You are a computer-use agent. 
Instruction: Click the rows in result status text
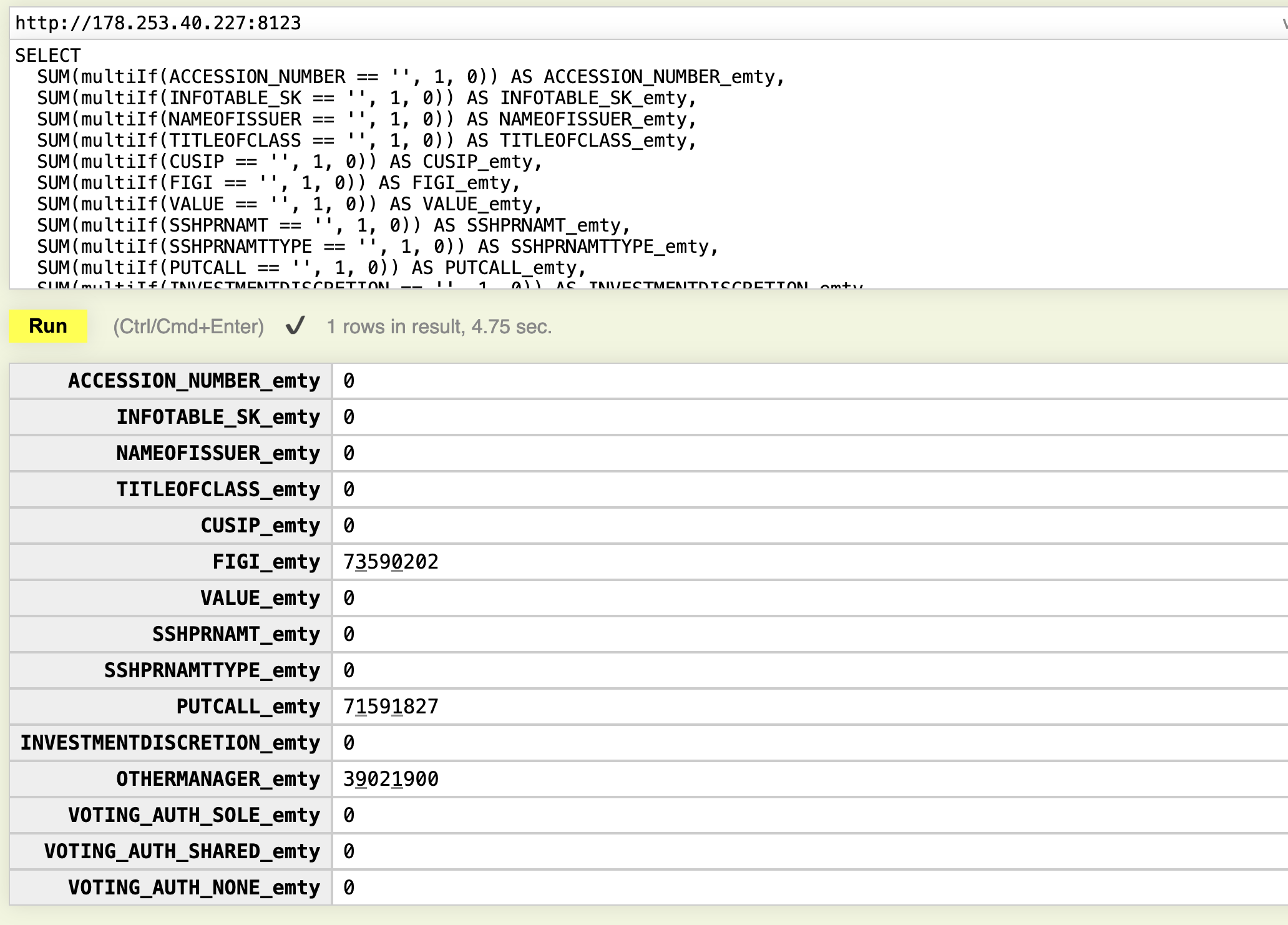tap(439, 326)
